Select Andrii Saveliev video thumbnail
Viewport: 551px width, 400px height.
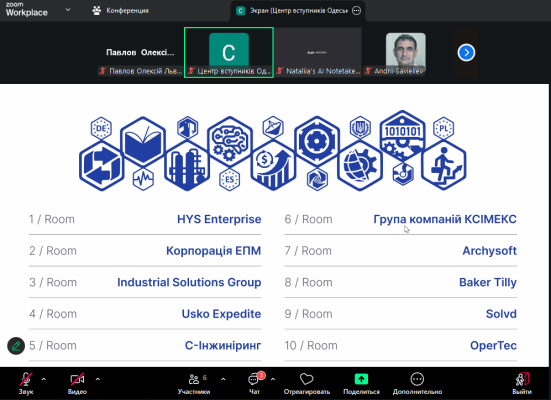point(406,53)
